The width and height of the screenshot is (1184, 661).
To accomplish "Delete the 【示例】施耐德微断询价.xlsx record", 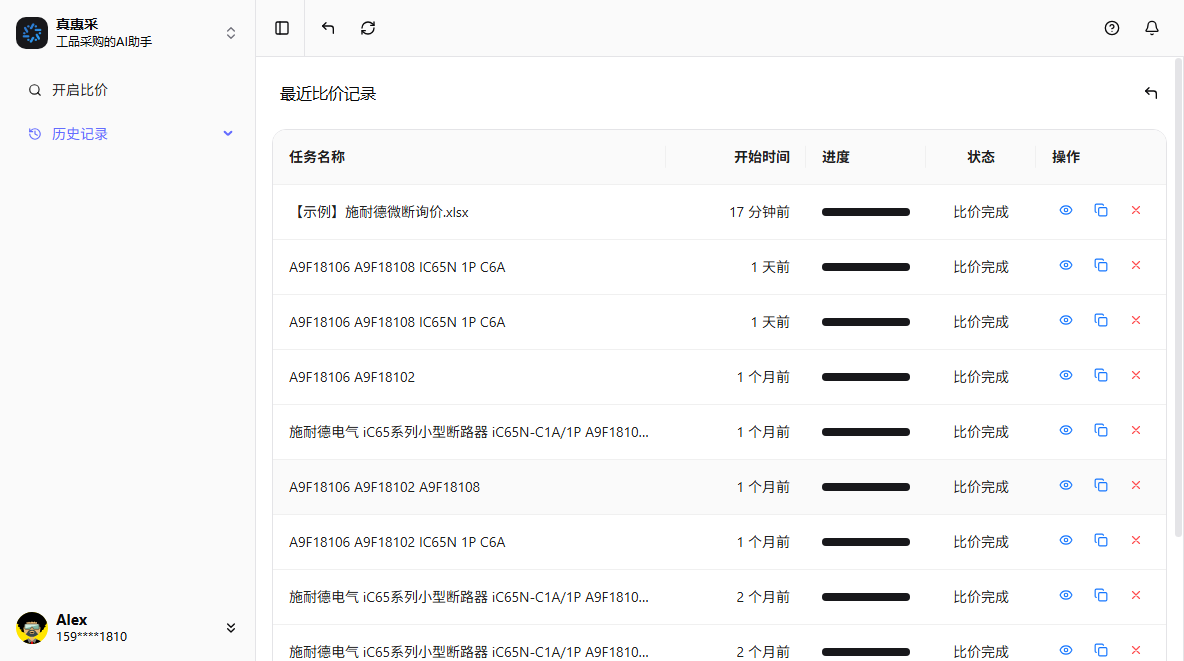I will [x=1136, y=210].
